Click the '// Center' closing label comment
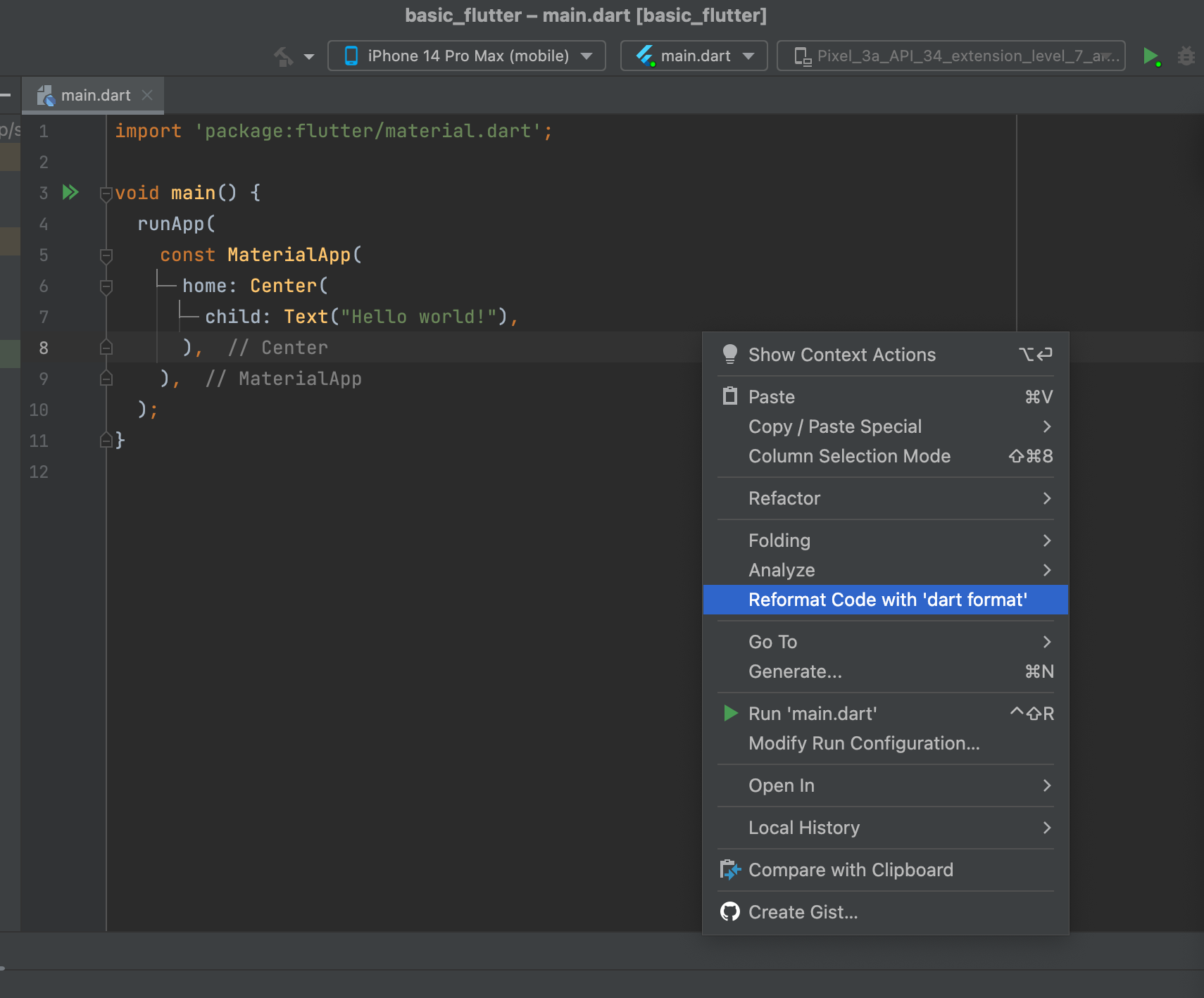Screen dimensions: 1204x998 (x=277, y=348)
